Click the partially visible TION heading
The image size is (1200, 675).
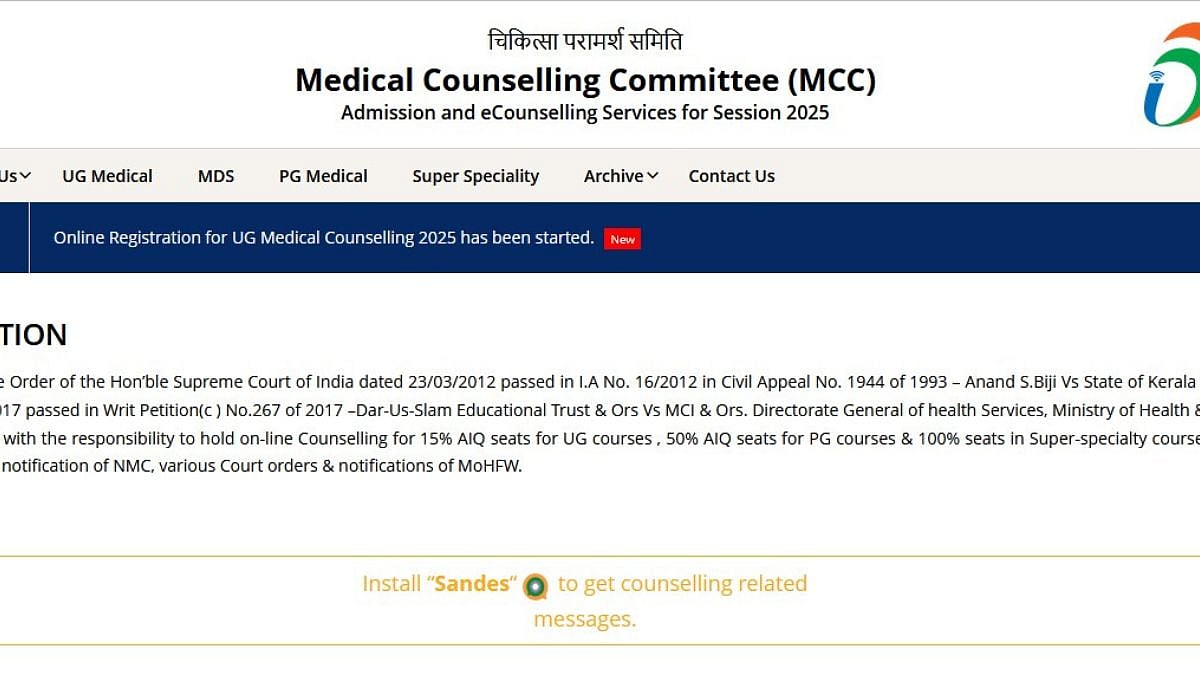34,335
